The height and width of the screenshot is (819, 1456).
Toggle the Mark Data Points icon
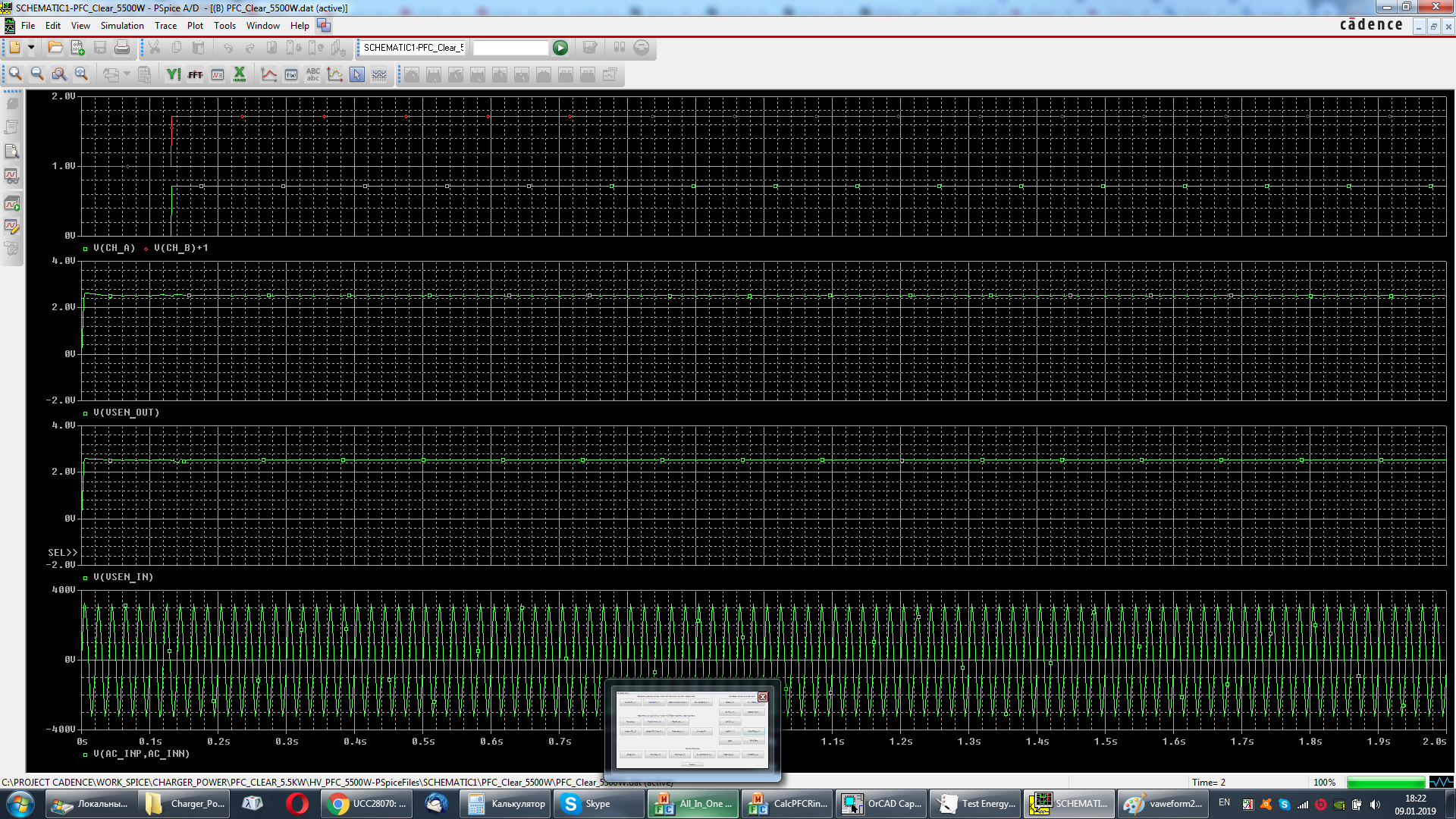[x=335, y=74]
